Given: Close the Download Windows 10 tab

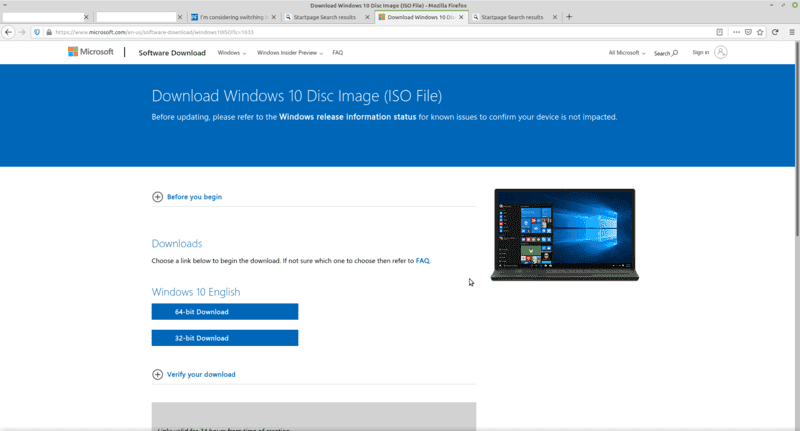Looking at the screenshot, I should [x=461, y=17].
